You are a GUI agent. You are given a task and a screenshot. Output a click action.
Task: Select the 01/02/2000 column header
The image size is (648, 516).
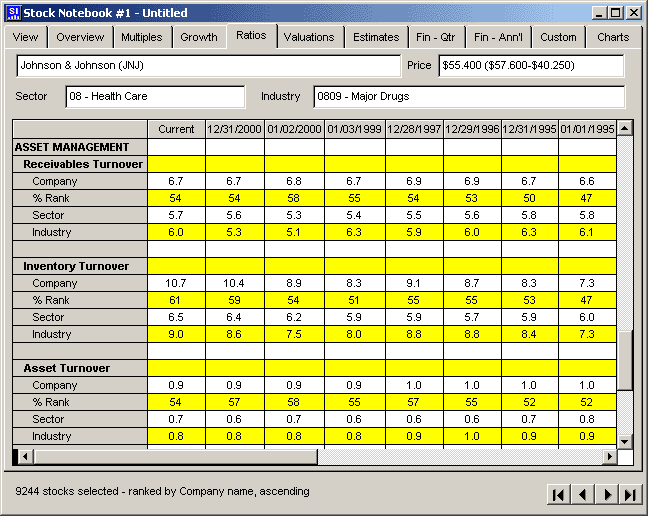click(x=294, y=129)
